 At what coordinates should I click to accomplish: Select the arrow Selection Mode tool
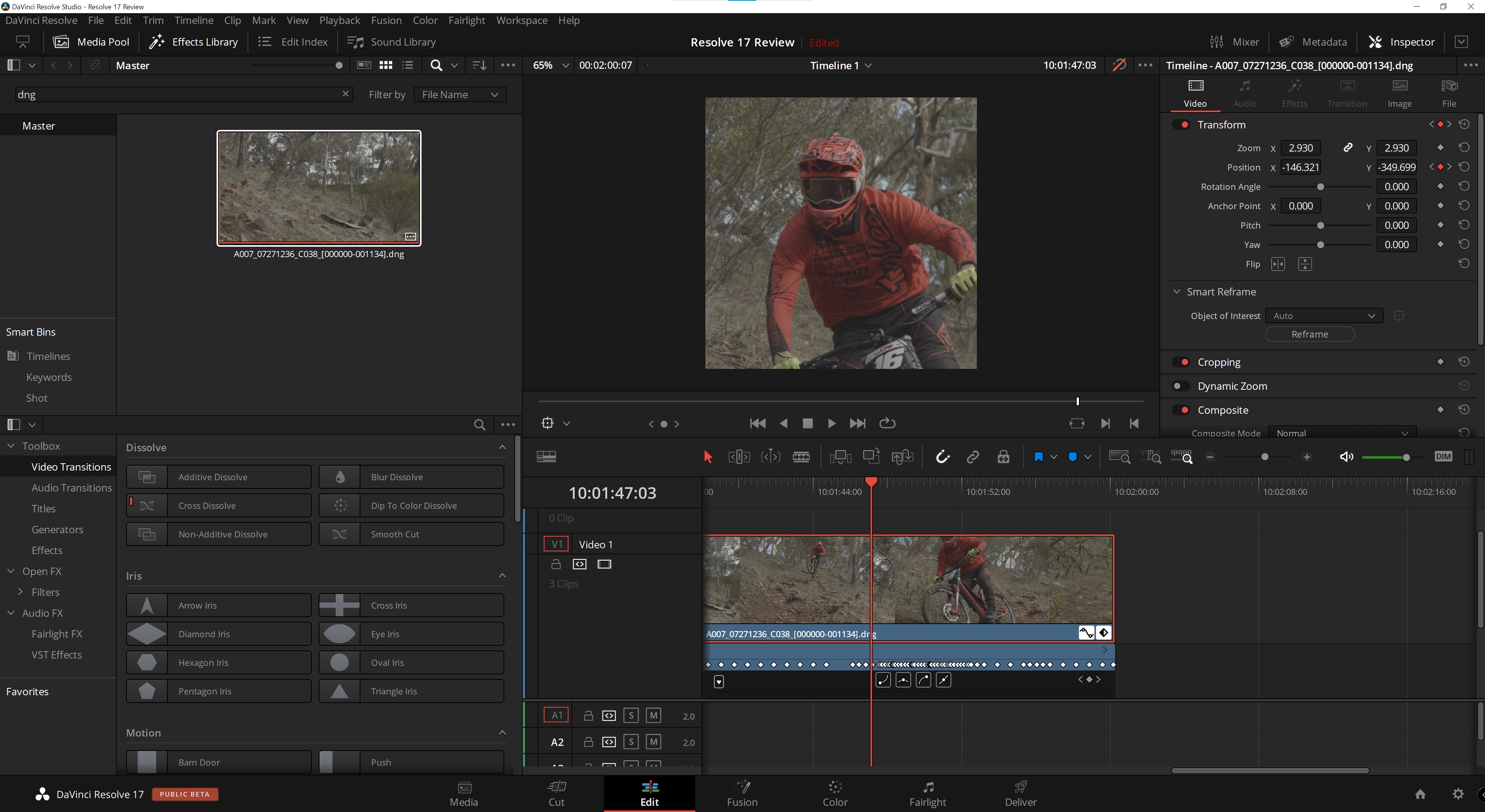pos(708,457)
